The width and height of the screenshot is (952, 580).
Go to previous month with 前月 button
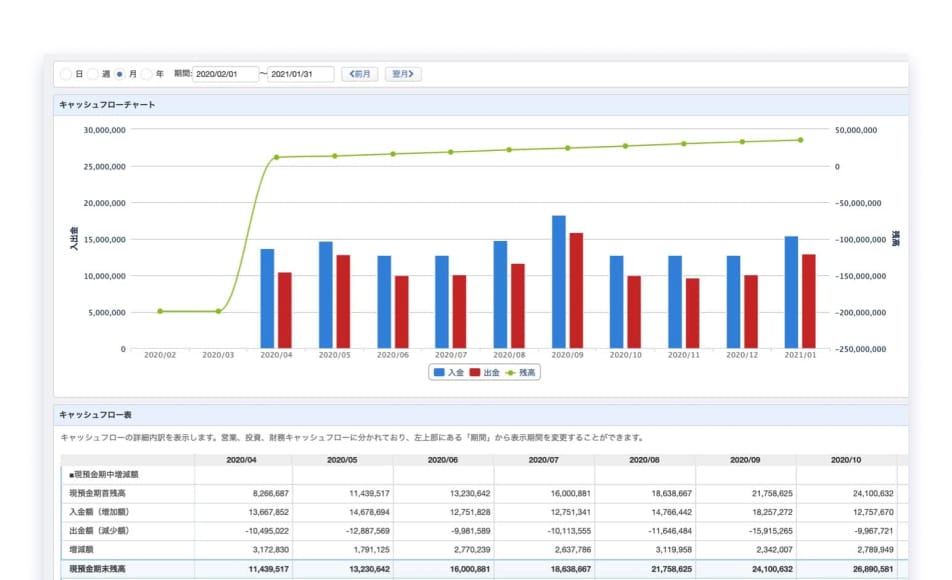(359, 74)
